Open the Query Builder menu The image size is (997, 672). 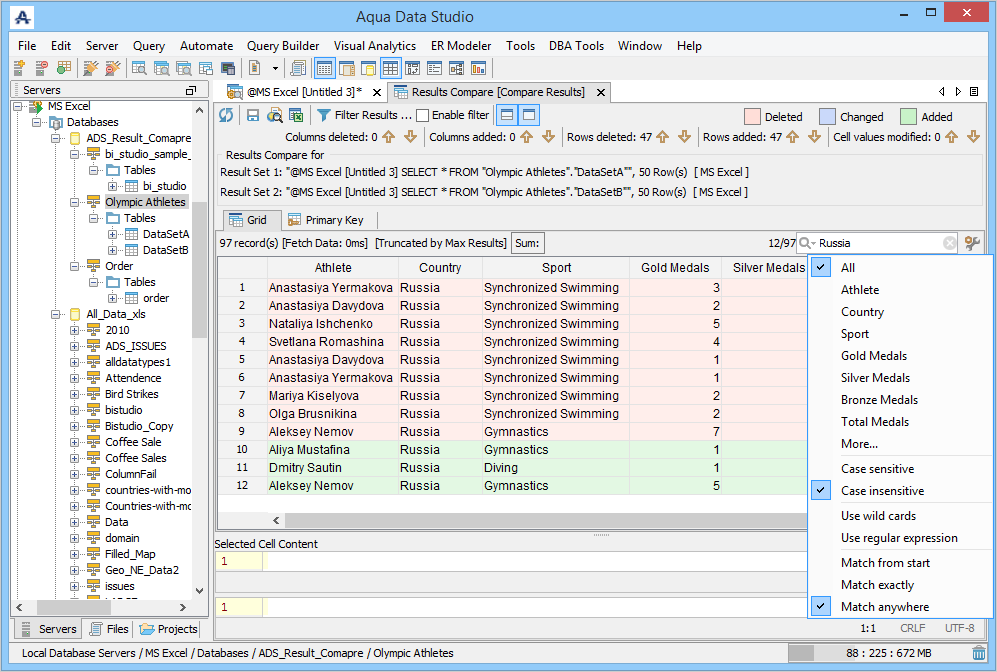283,46
